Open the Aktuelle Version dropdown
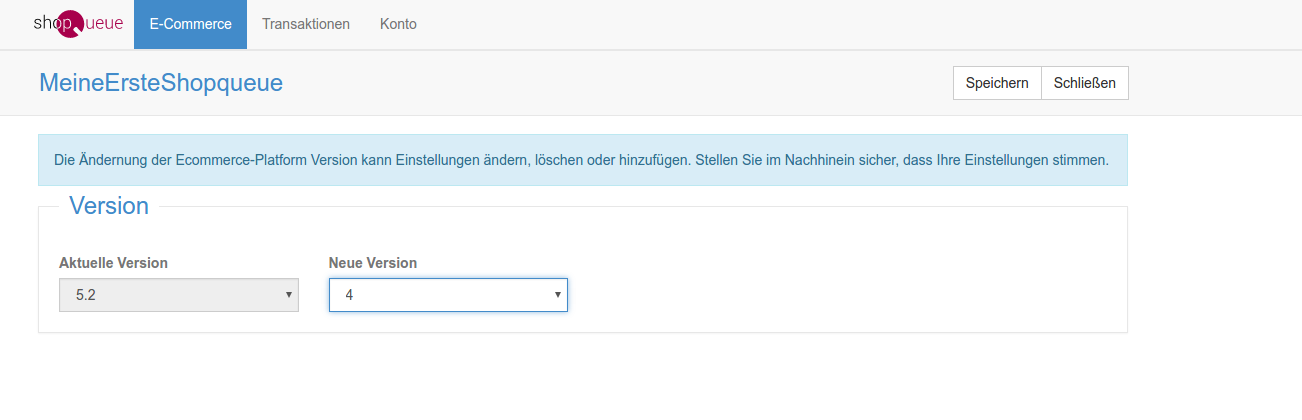The height and width of the screenshot is (420, 1302). point(179,295)
